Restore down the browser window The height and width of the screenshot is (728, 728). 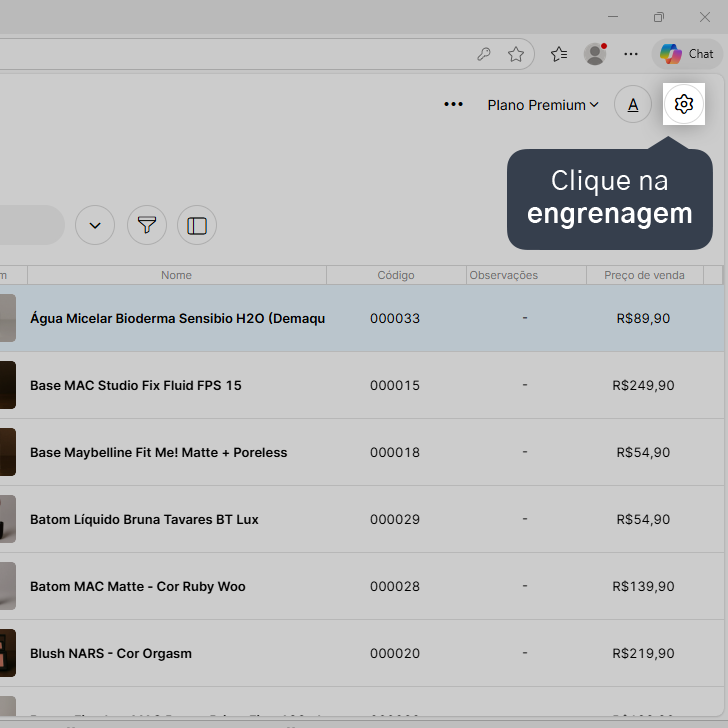coord(659,17)
